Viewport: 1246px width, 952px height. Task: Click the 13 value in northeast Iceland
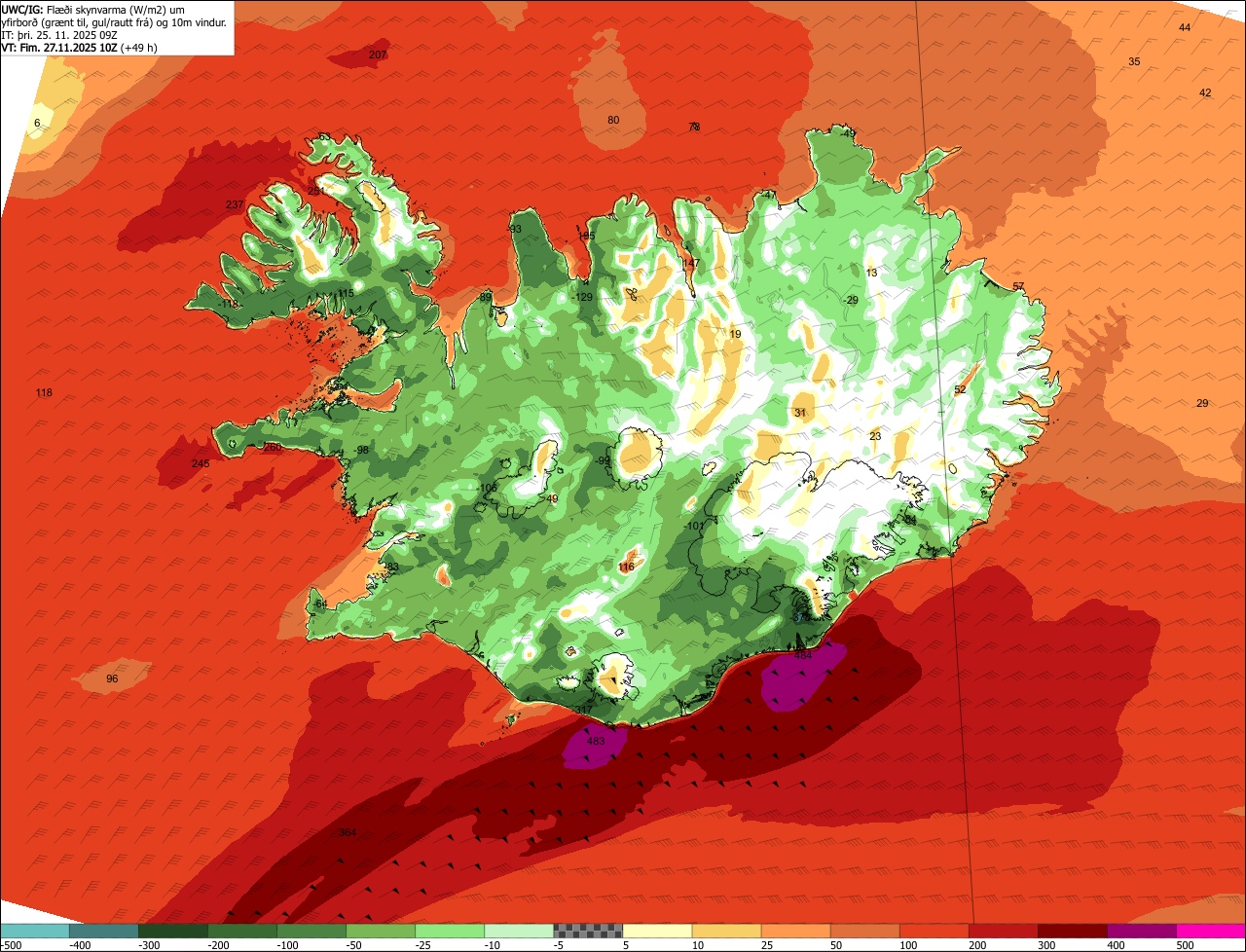(871, 273)
